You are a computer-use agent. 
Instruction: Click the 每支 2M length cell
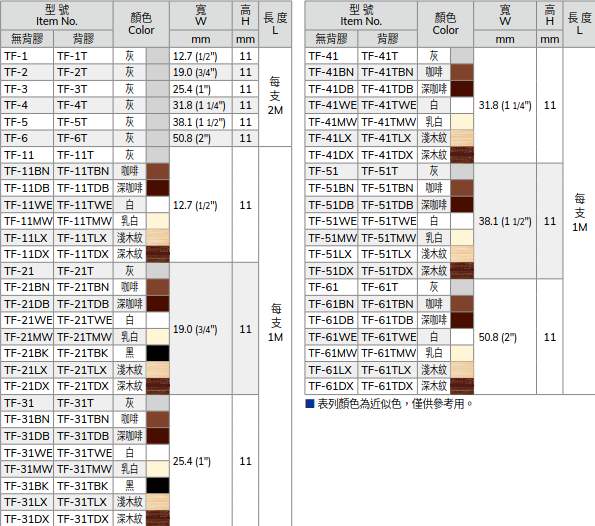[275, 97]
